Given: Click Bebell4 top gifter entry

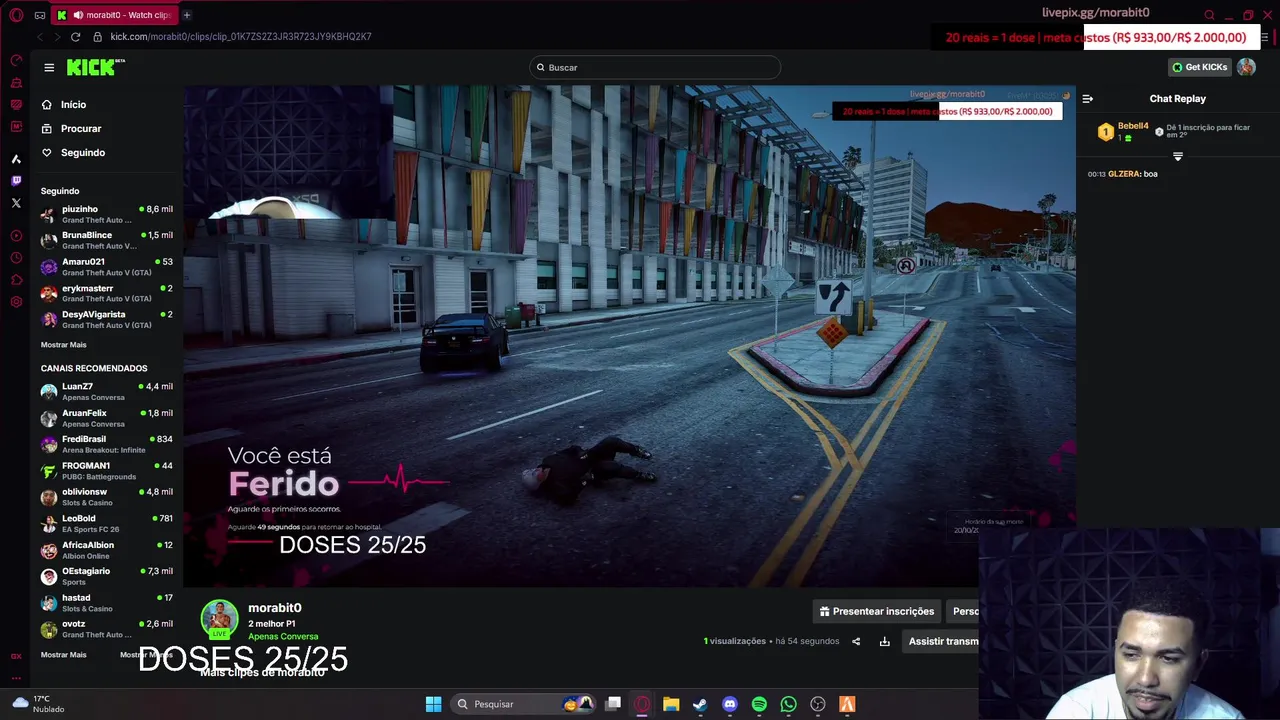Looking at the screenshot, I should (x=1123, y=131).
